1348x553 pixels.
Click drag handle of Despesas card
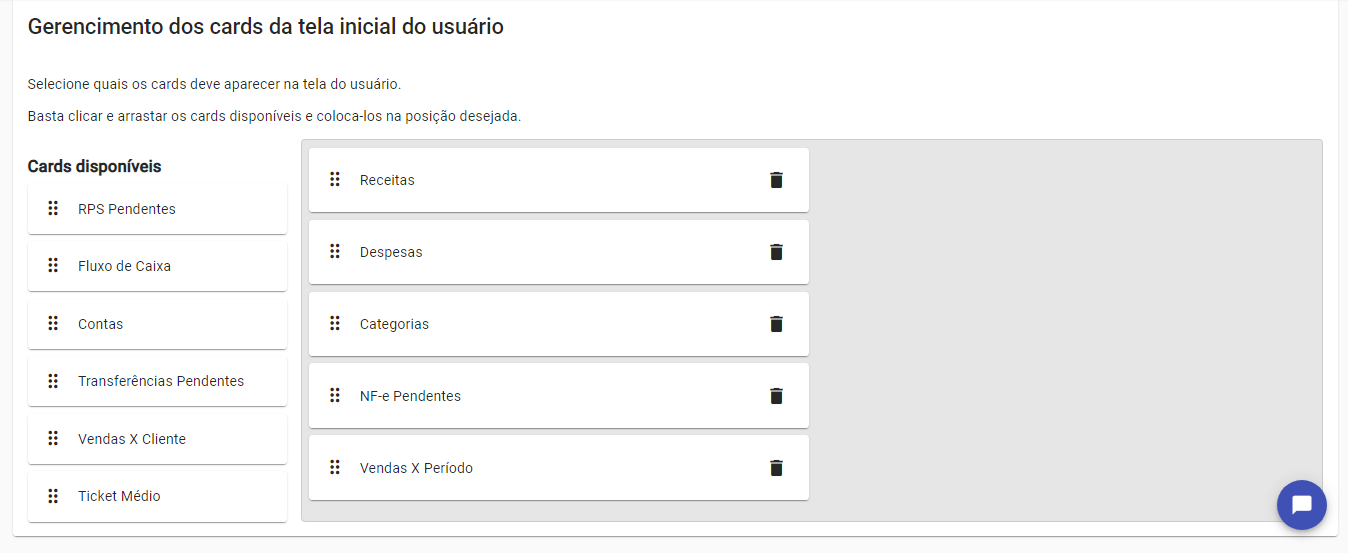(x=335, y=252)
